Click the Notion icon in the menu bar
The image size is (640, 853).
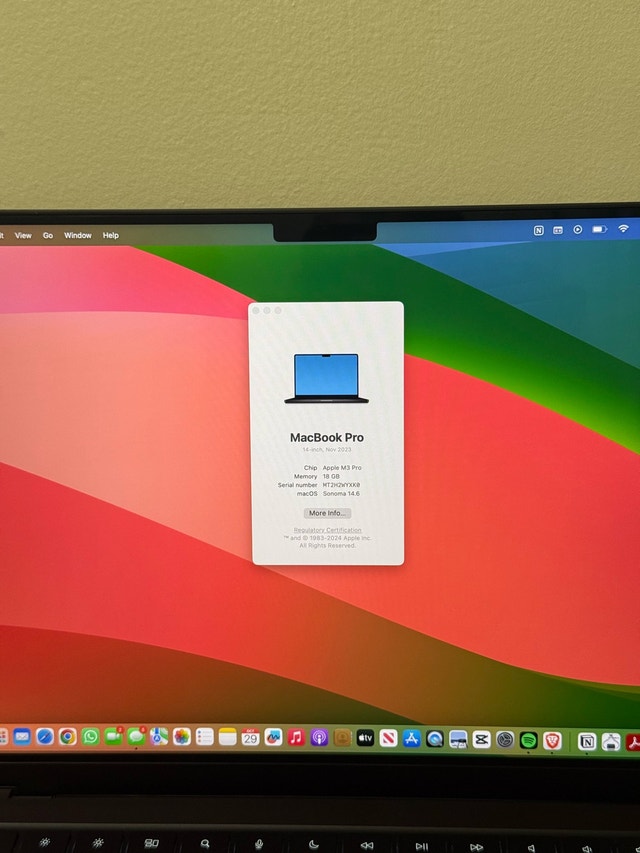point(538,231)
